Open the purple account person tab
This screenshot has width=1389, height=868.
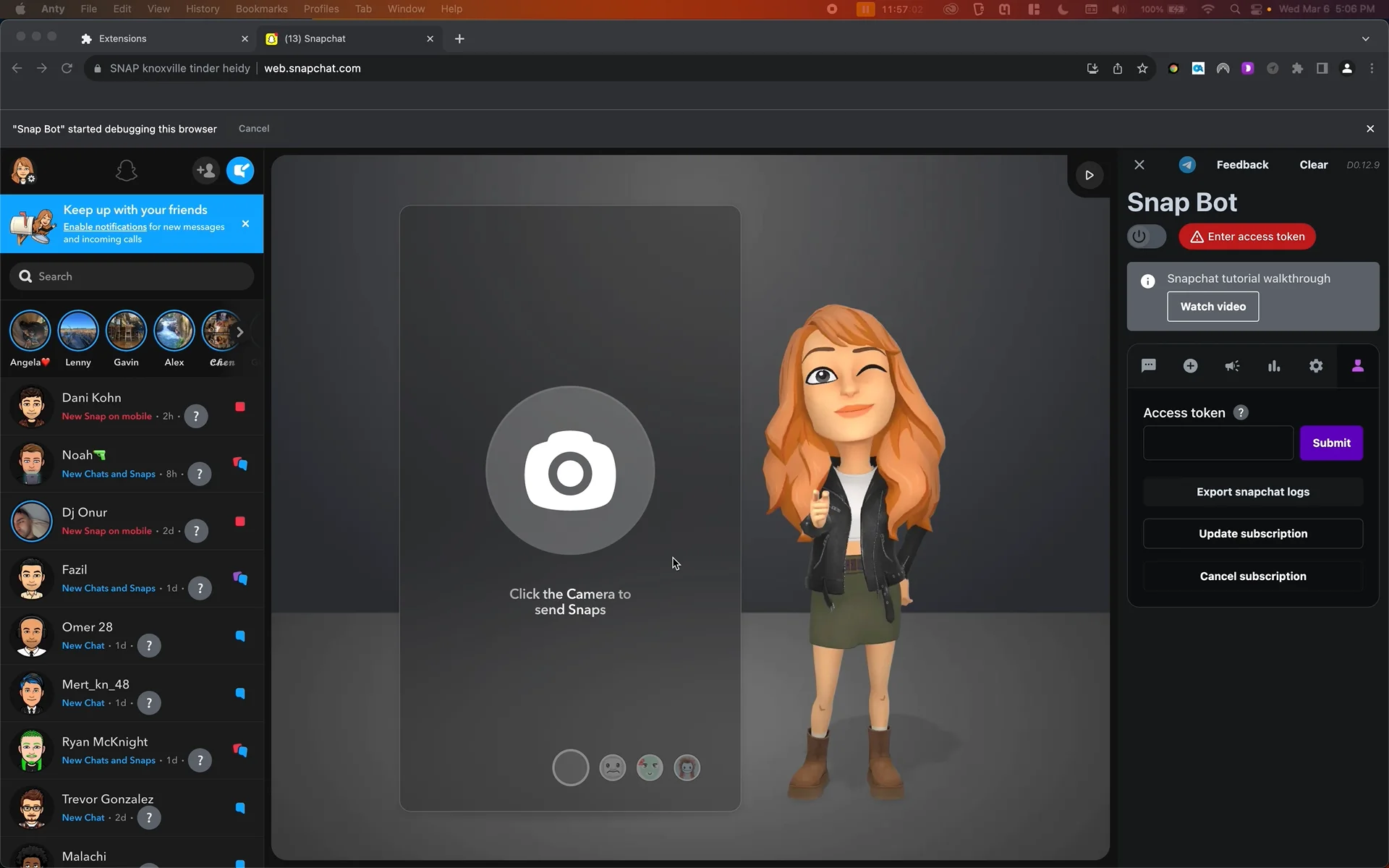tap(1358, 366)
